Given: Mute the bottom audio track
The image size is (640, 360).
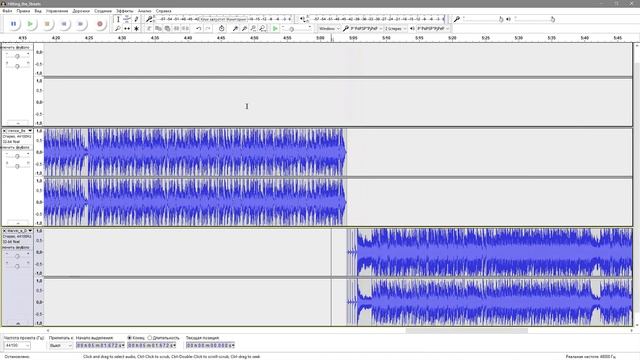Looking at the screenshot, I should [x=9, y=247].
